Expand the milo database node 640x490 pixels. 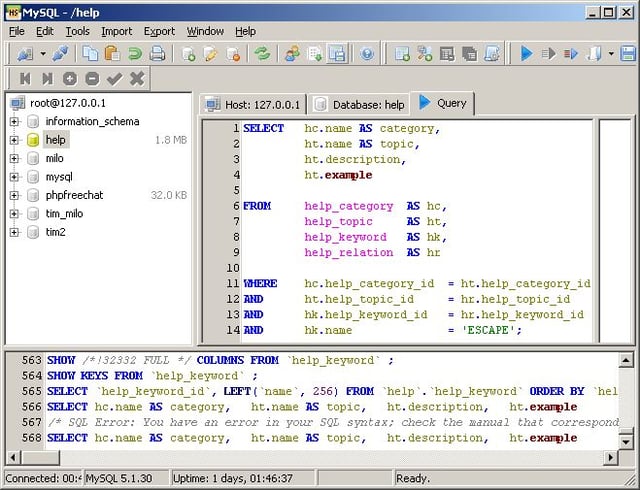click(x=14, y=158)
